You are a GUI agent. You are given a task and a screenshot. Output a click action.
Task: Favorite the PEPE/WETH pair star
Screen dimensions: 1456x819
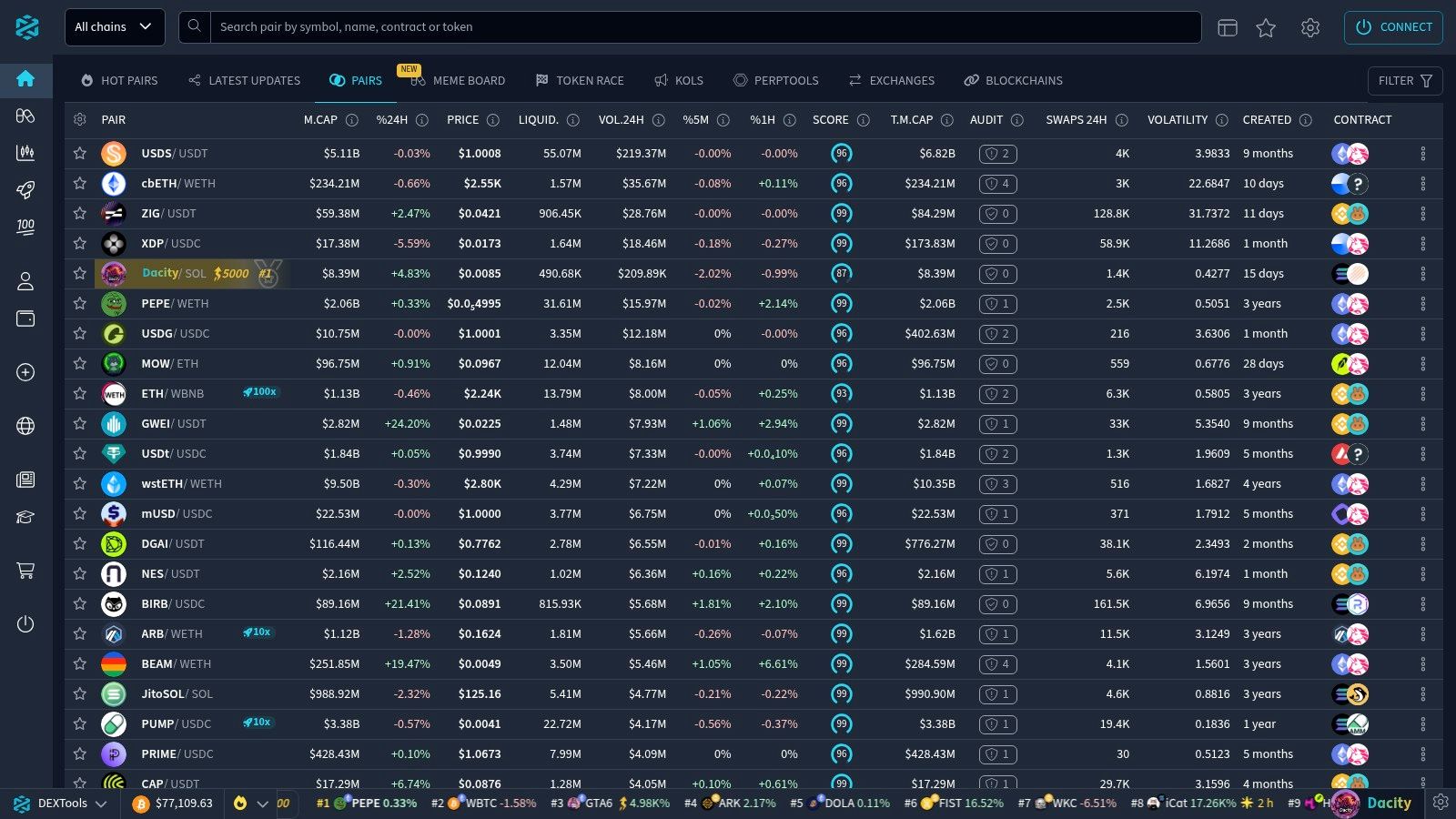pyautogui.click(x=80, y=304)
